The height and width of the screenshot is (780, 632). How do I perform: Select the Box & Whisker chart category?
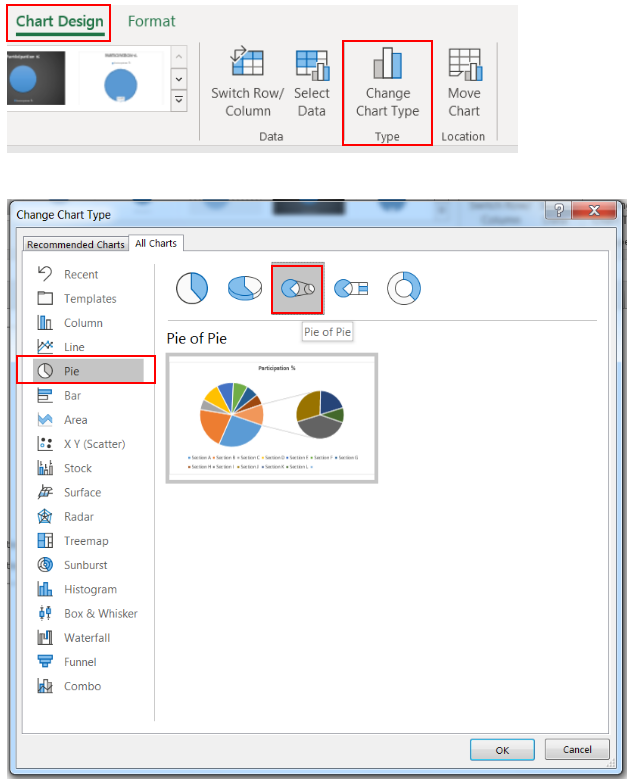pos(89,613)
